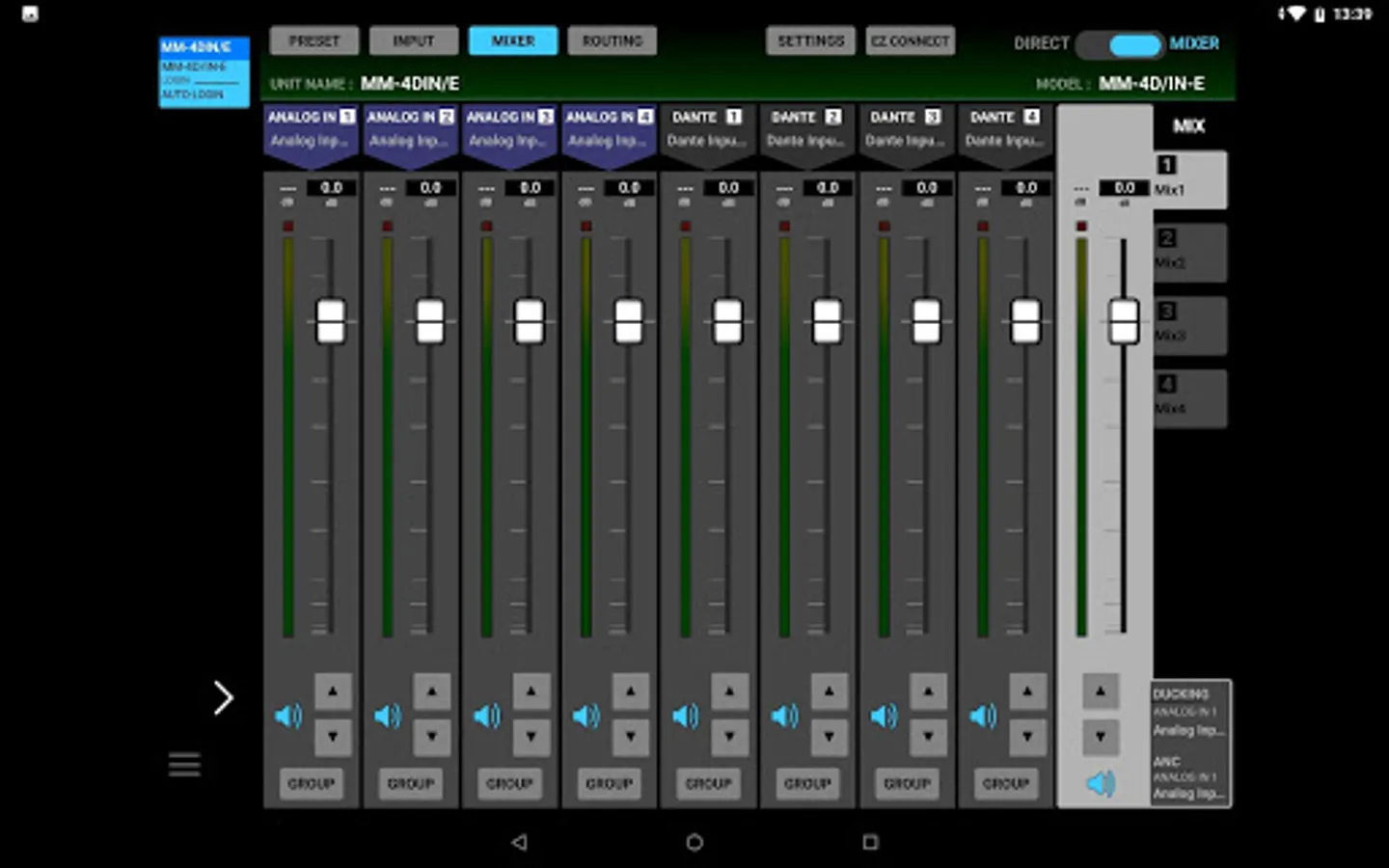Mute the DANTE 1 channel speaker
Viewport: 1389px width, 868px height.
(686, 716)
